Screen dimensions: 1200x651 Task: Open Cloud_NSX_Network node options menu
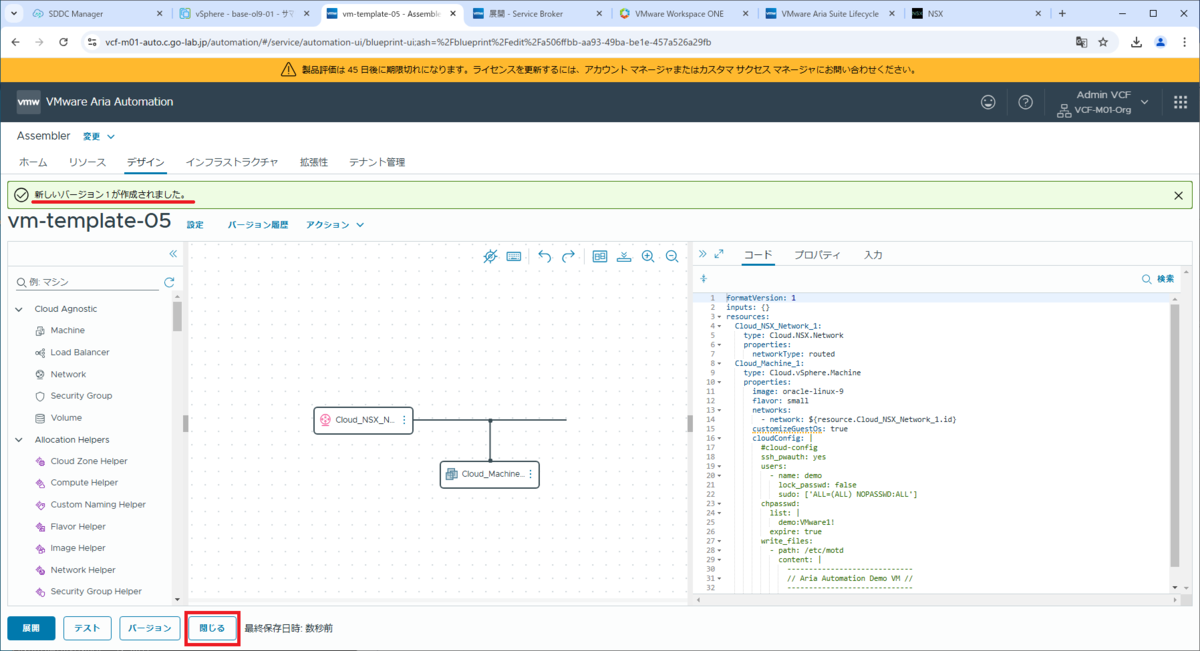pos(404,421)
